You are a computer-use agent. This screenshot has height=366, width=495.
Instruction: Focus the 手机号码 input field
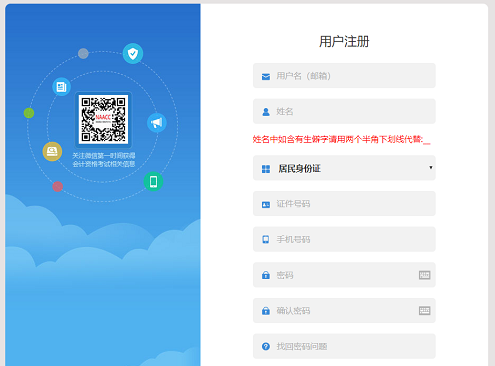click(x=344, y=239)
